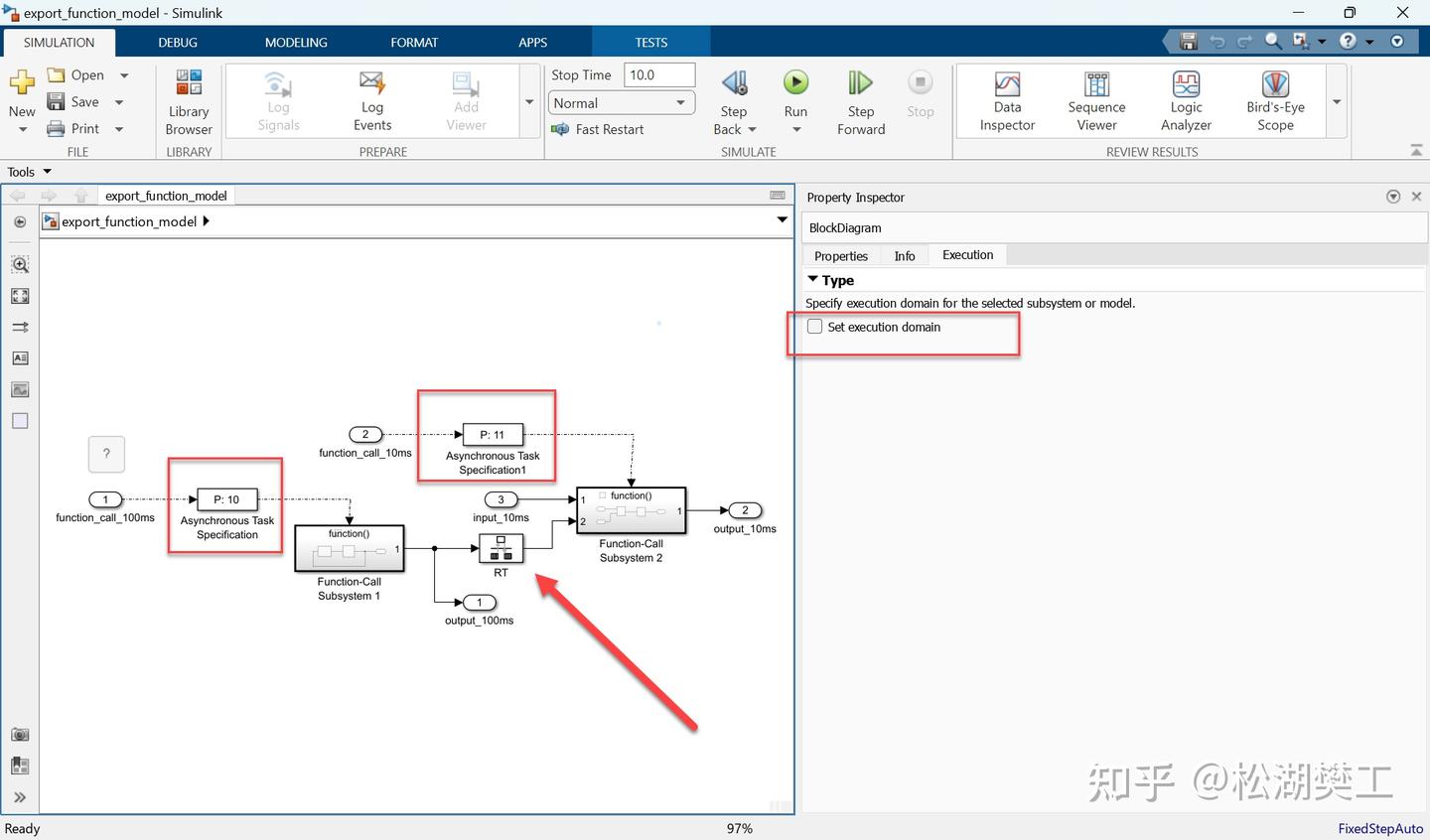This screenshot has height=840, width=1430.
Task: Click the Hide/Show Explorer Bar icon
Action: 20,221
